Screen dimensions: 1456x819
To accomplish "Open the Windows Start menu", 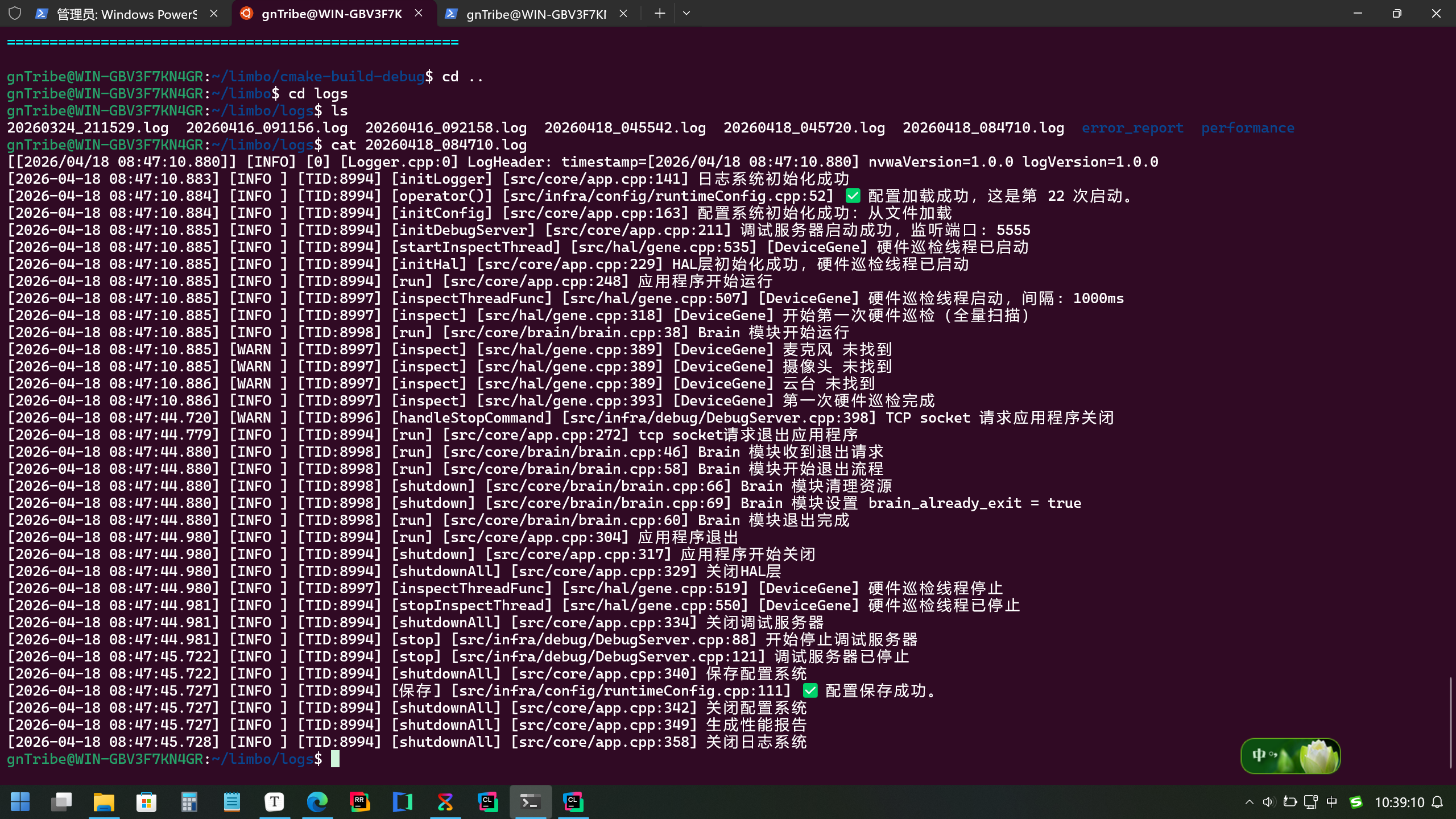I will tap(20, 802).
